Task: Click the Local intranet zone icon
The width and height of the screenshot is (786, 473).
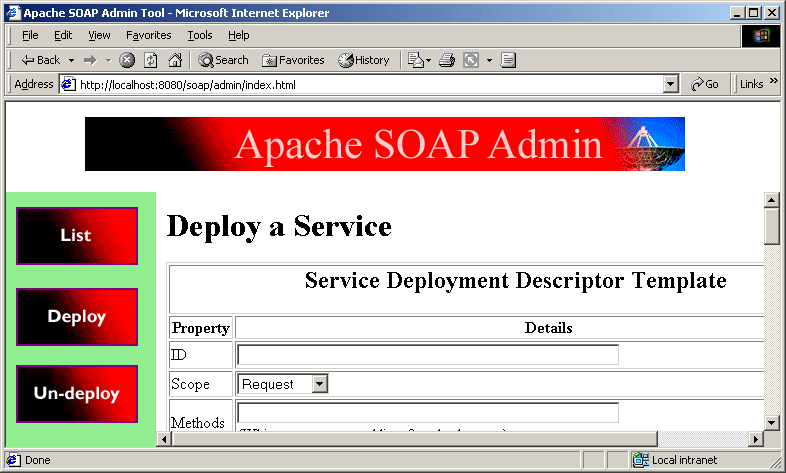Action: 641,459
